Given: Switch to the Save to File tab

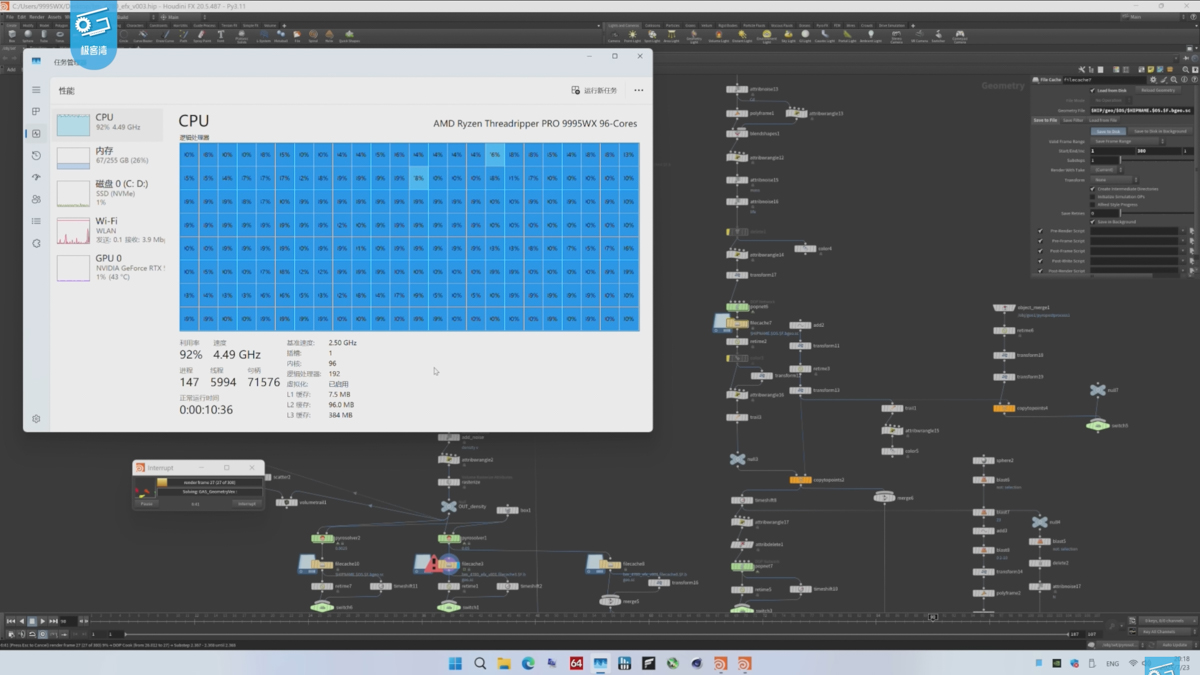Looking at the screenshot, I should tap(1045, 120).
